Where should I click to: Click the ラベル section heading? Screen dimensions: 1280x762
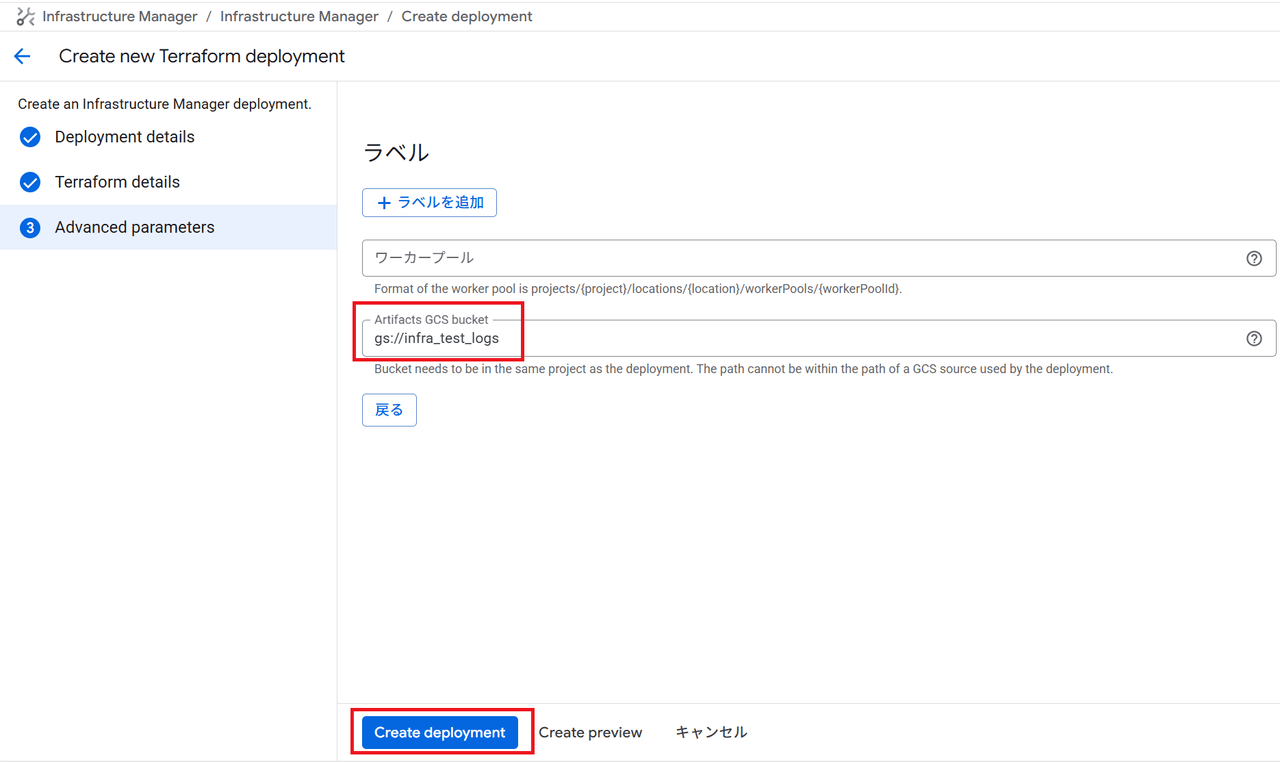click(x=396, y=152)
